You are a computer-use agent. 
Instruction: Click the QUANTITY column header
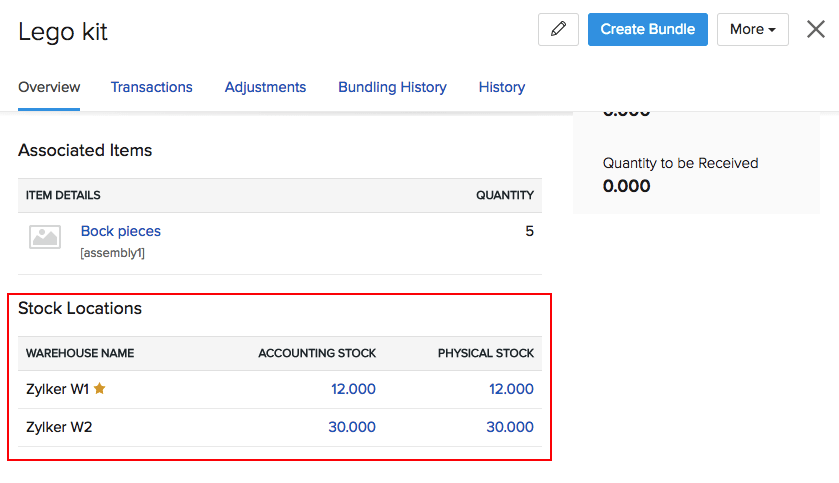(505, 195)
